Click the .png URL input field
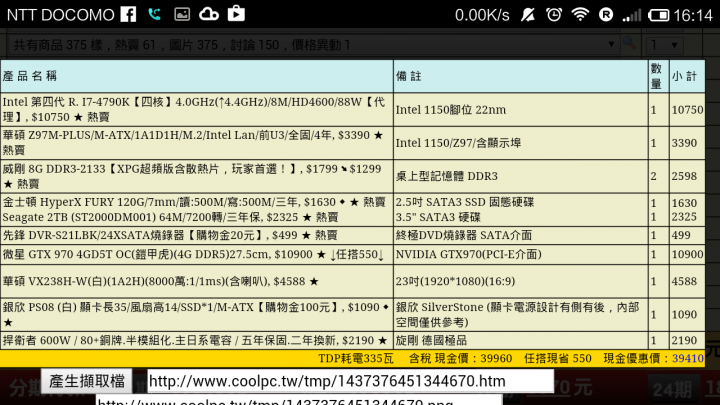720x405 pixels. point(298,400)
